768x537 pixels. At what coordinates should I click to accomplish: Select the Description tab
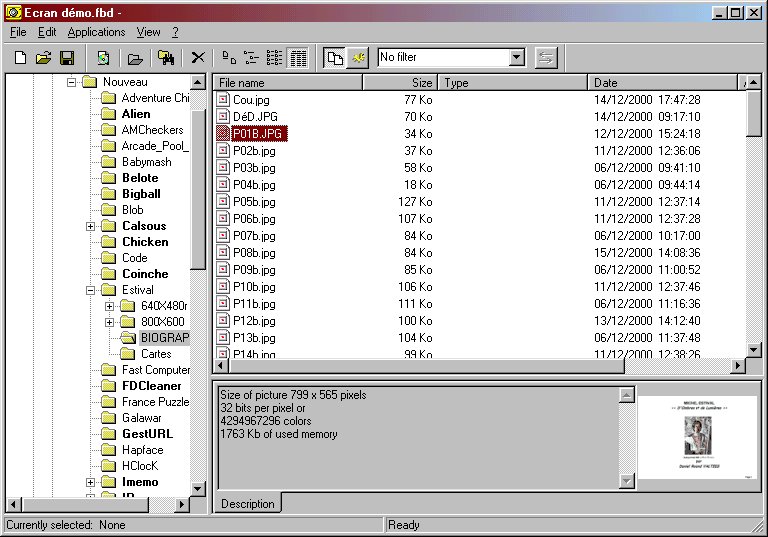(x=247, y=504)
